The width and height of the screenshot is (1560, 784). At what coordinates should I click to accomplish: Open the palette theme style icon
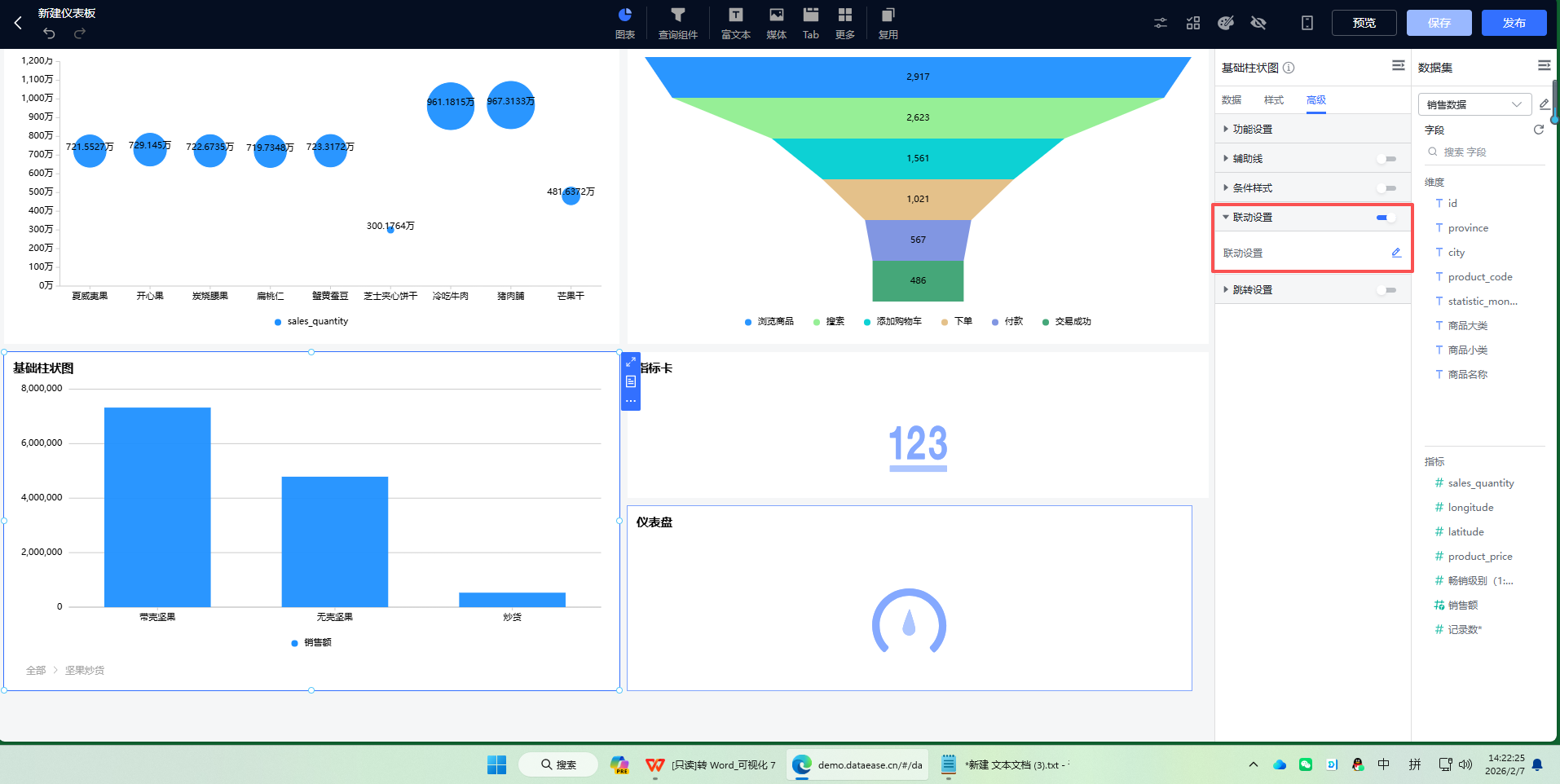tap(1226, 23)
